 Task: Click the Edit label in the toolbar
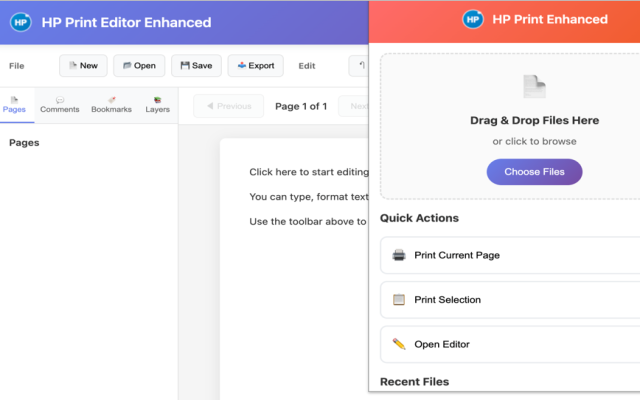click(307, 66)
